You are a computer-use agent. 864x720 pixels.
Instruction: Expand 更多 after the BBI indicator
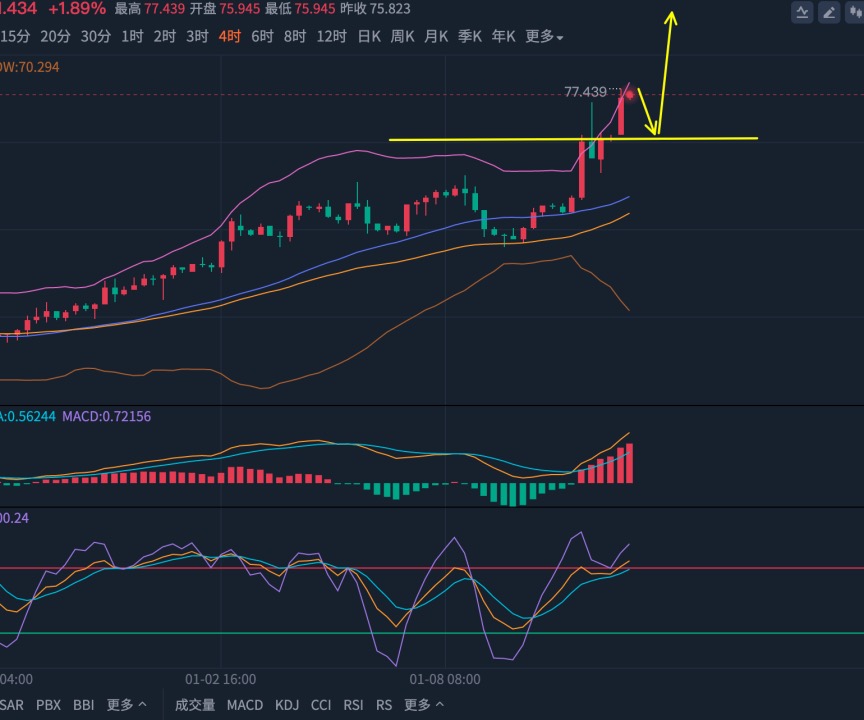click(126, 705)
